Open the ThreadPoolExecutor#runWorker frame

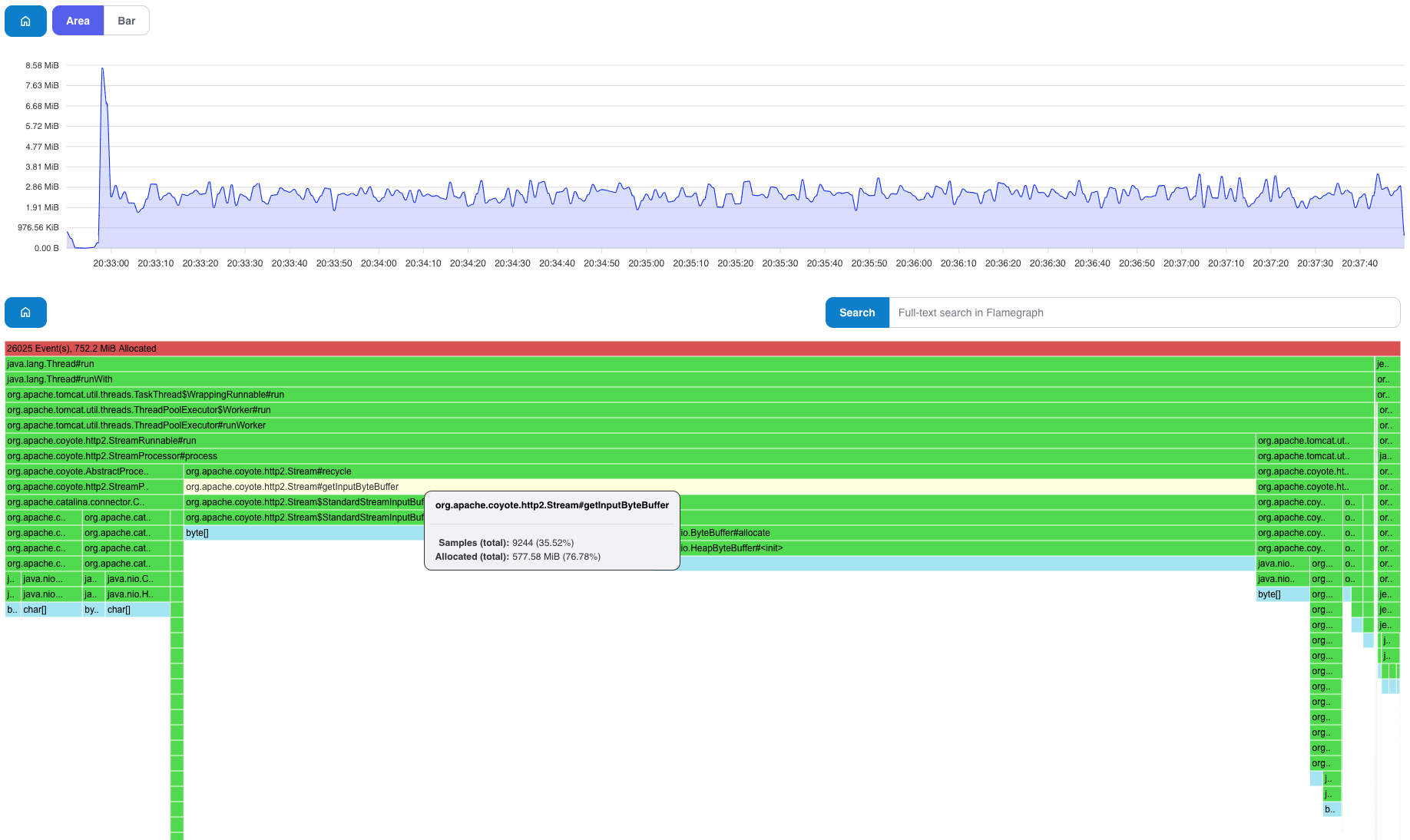click(690, 425)
